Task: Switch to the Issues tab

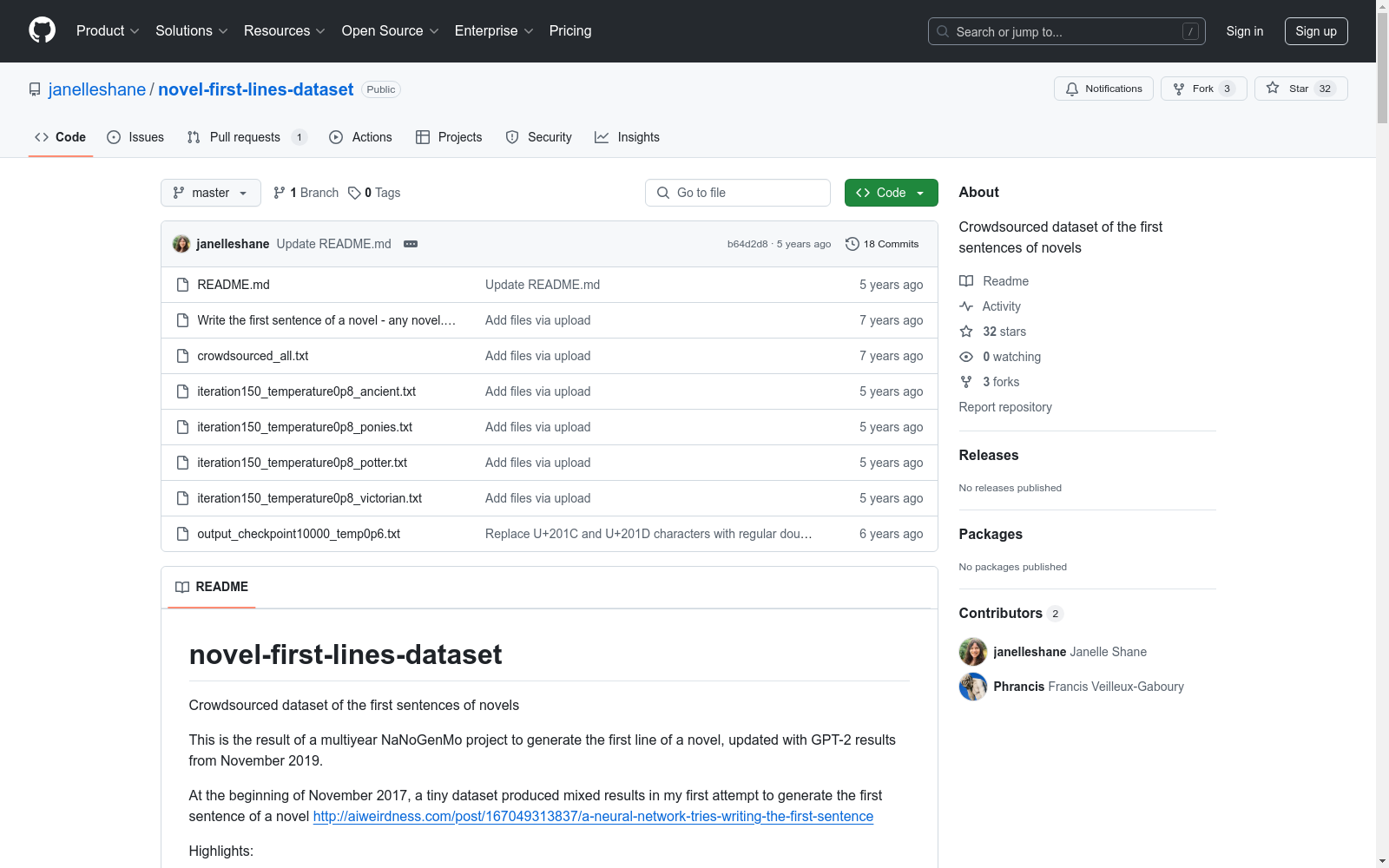Action: click(135, 137)
